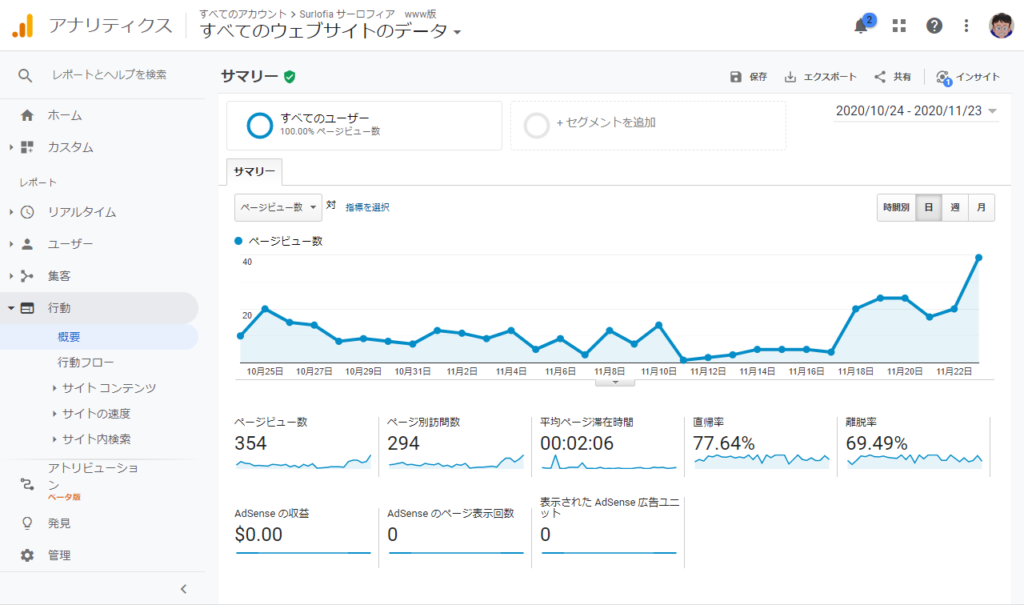Click the user profile avatar
The width and height of the screenshot is (1024, 605).
click(1003, 25)
